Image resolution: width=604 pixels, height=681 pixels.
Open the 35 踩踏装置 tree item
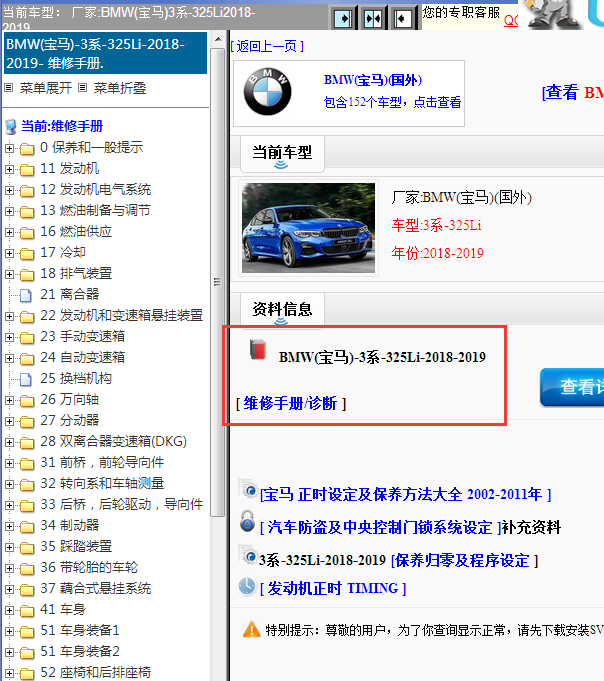pos(76,546)
